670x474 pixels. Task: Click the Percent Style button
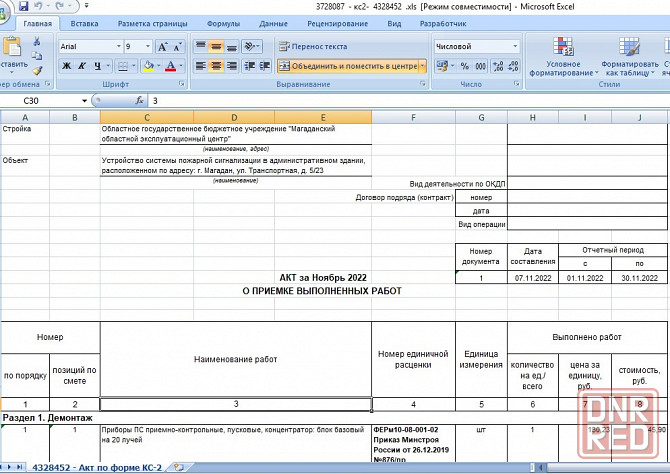click(464, 66)
